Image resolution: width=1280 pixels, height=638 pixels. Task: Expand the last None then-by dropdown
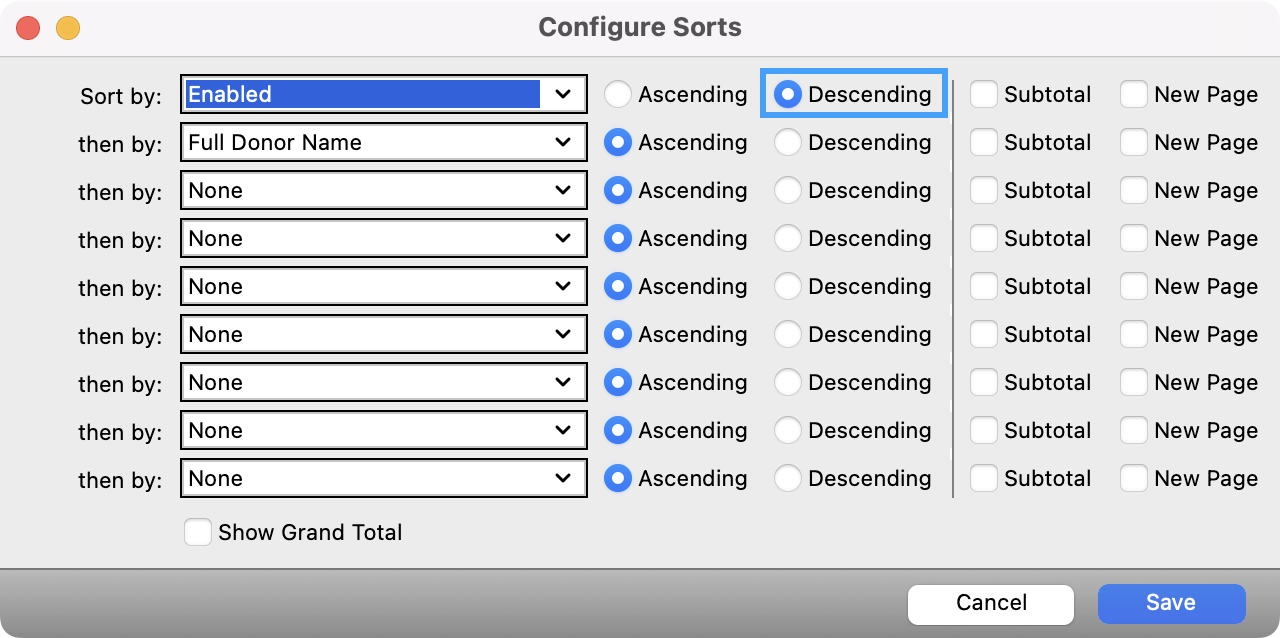click(x=383, y=478)
